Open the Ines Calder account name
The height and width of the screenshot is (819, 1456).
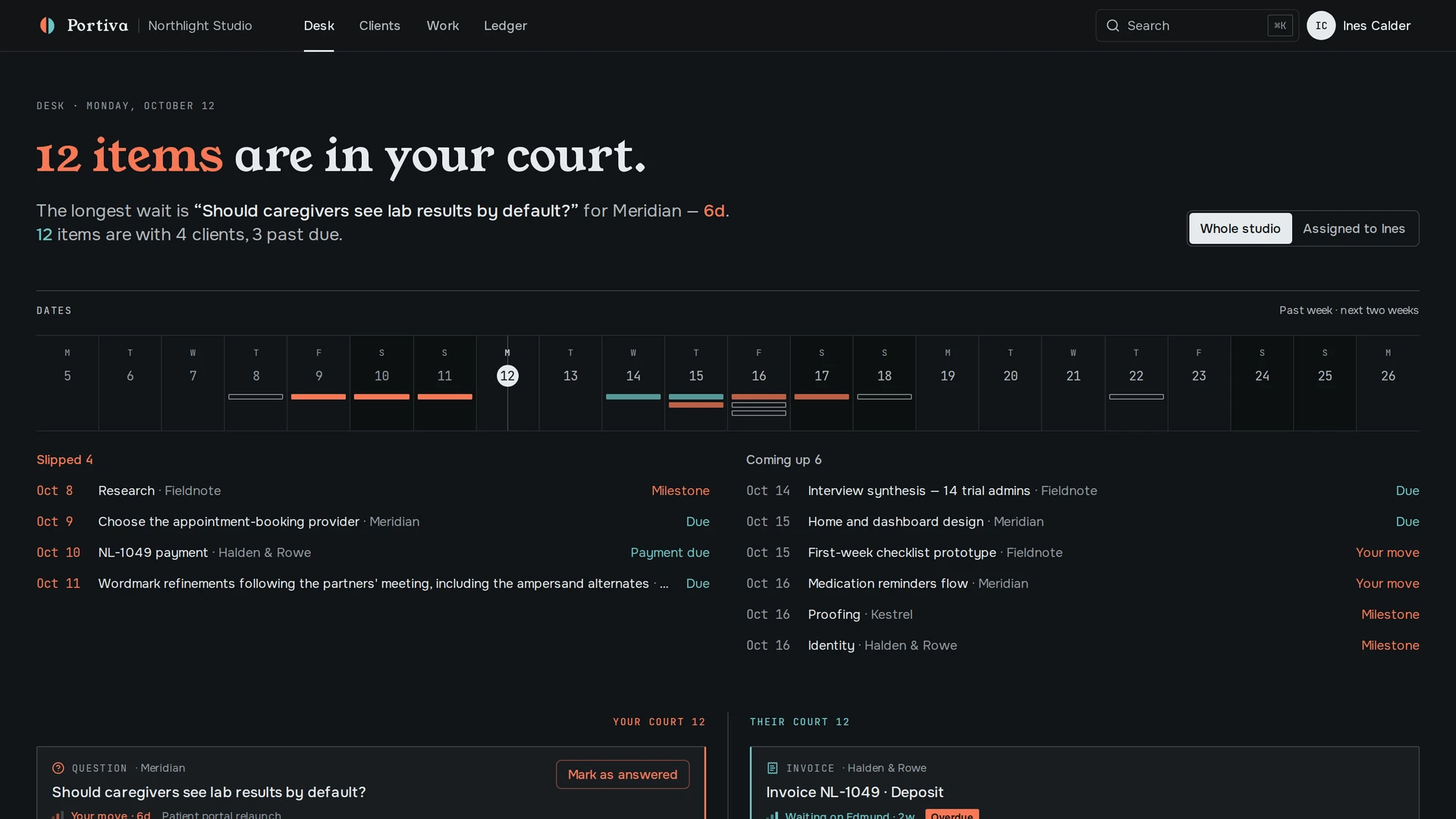point(1376,26)
